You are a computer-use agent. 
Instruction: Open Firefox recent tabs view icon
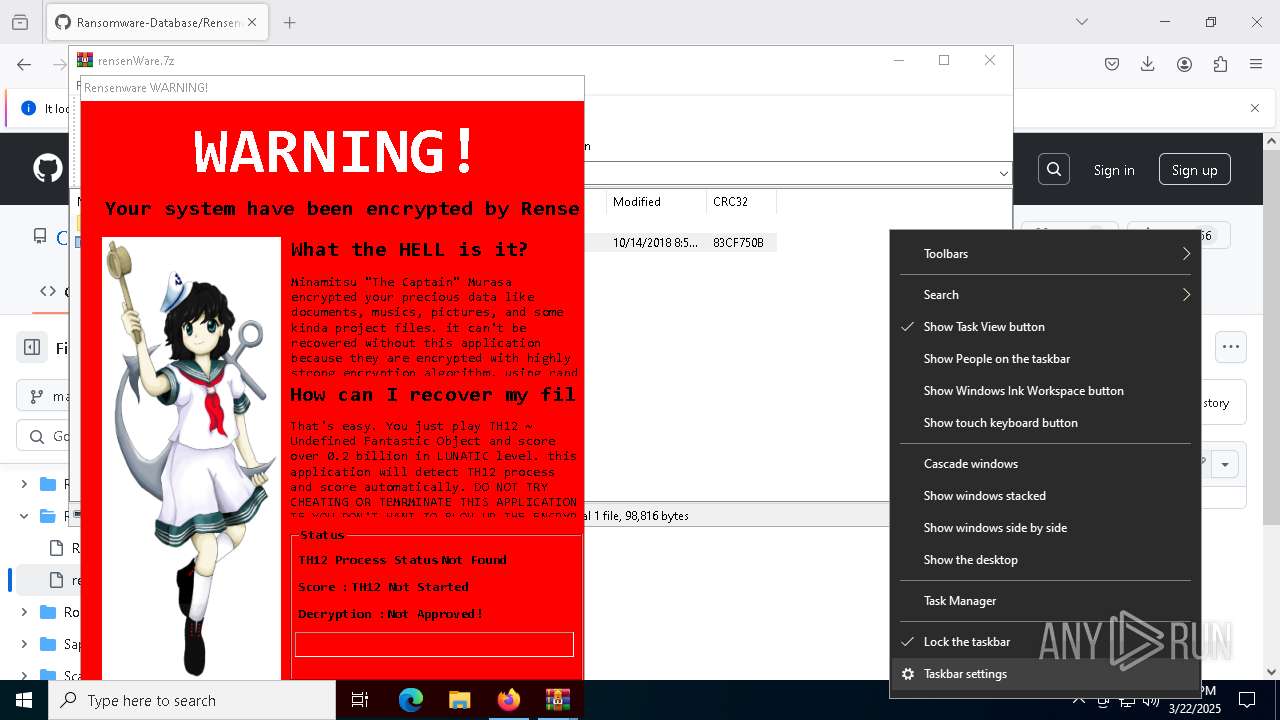pyautogui.click(x=20, y=22)
